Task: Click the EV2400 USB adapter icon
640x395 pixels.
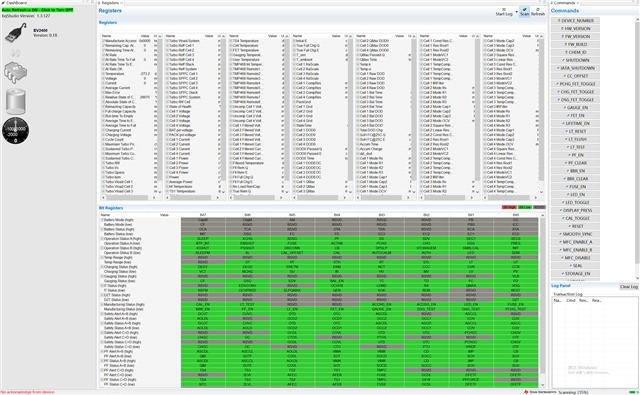Action: point(16,33)
